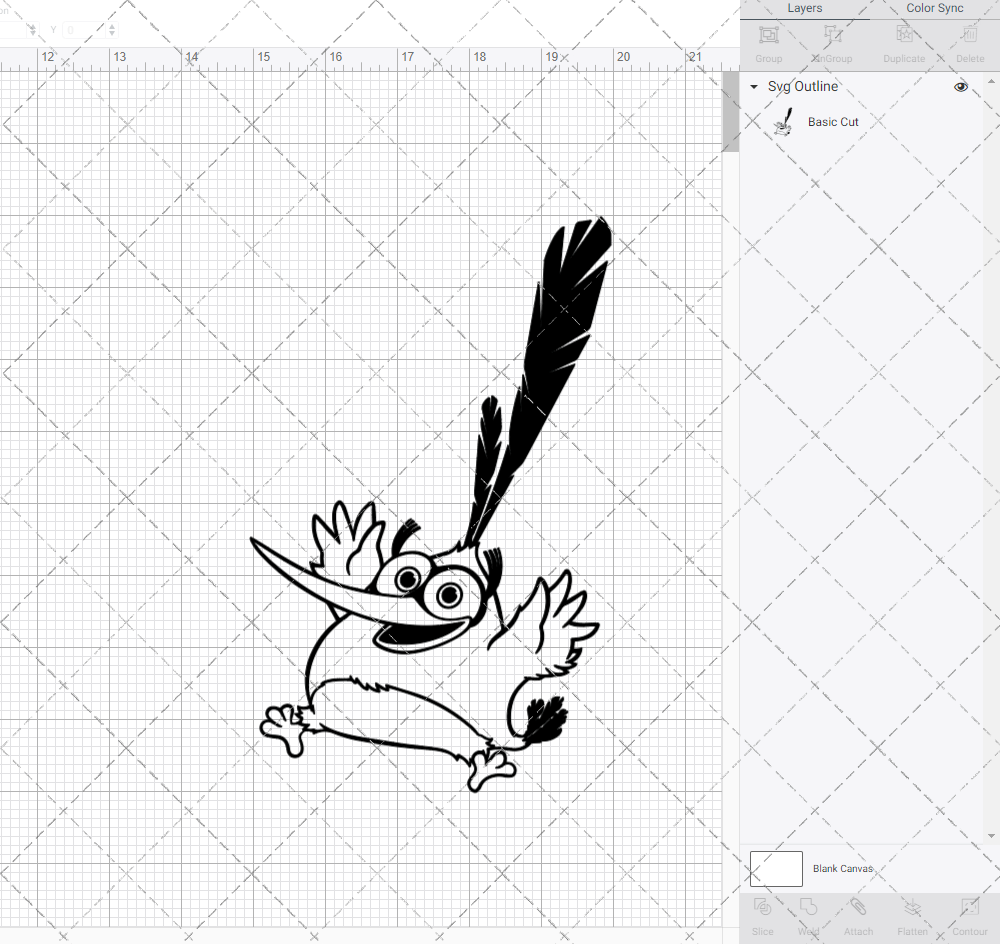Open the Layers tab
Viewport: 1000px width, 944px height.
click(804, 8)
